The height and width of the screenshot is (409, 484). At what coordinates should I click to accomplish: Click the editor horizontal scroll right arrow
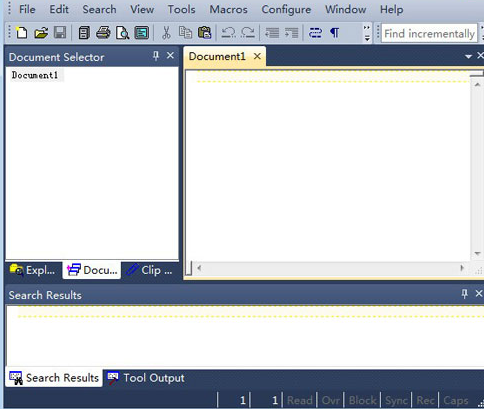click(x=462, y=268)
